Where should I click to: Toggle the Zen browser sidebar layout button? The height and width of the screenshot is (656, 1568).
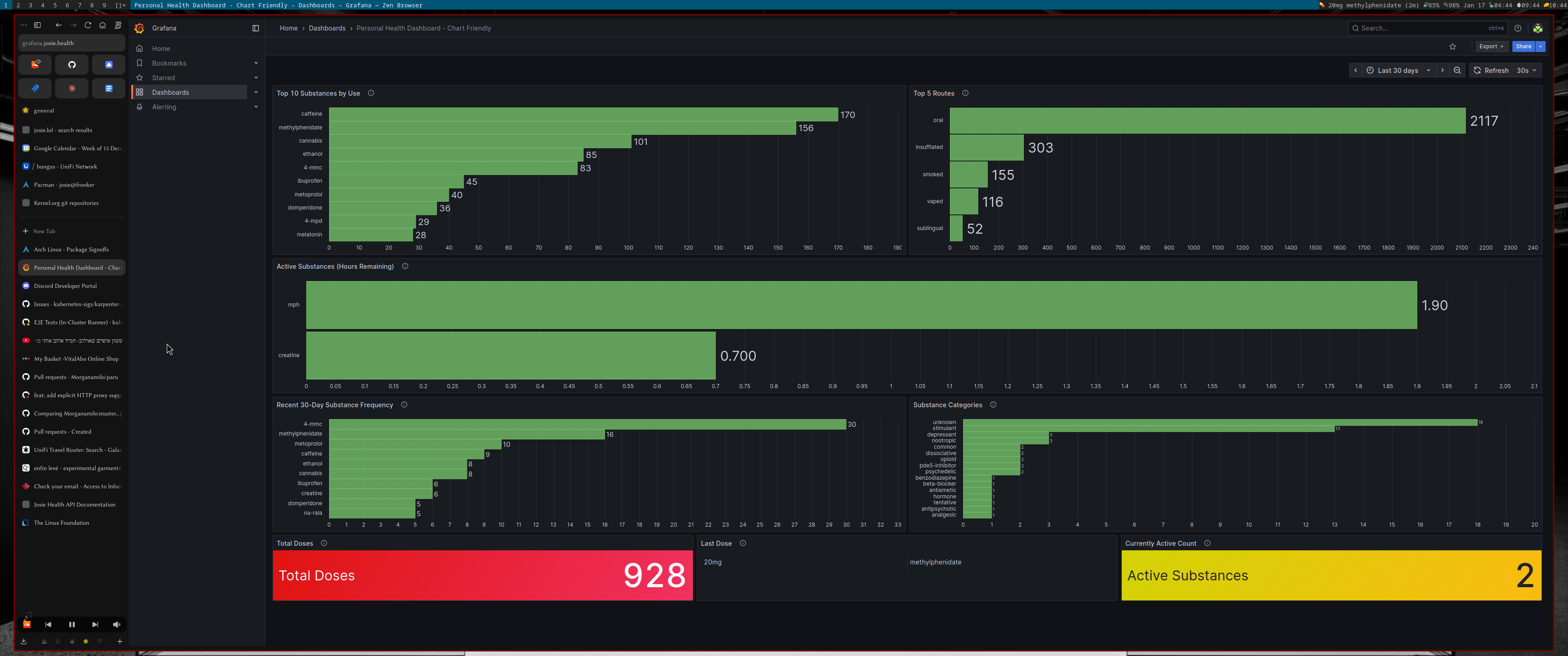pyautogui.click(x=37, y=25)
